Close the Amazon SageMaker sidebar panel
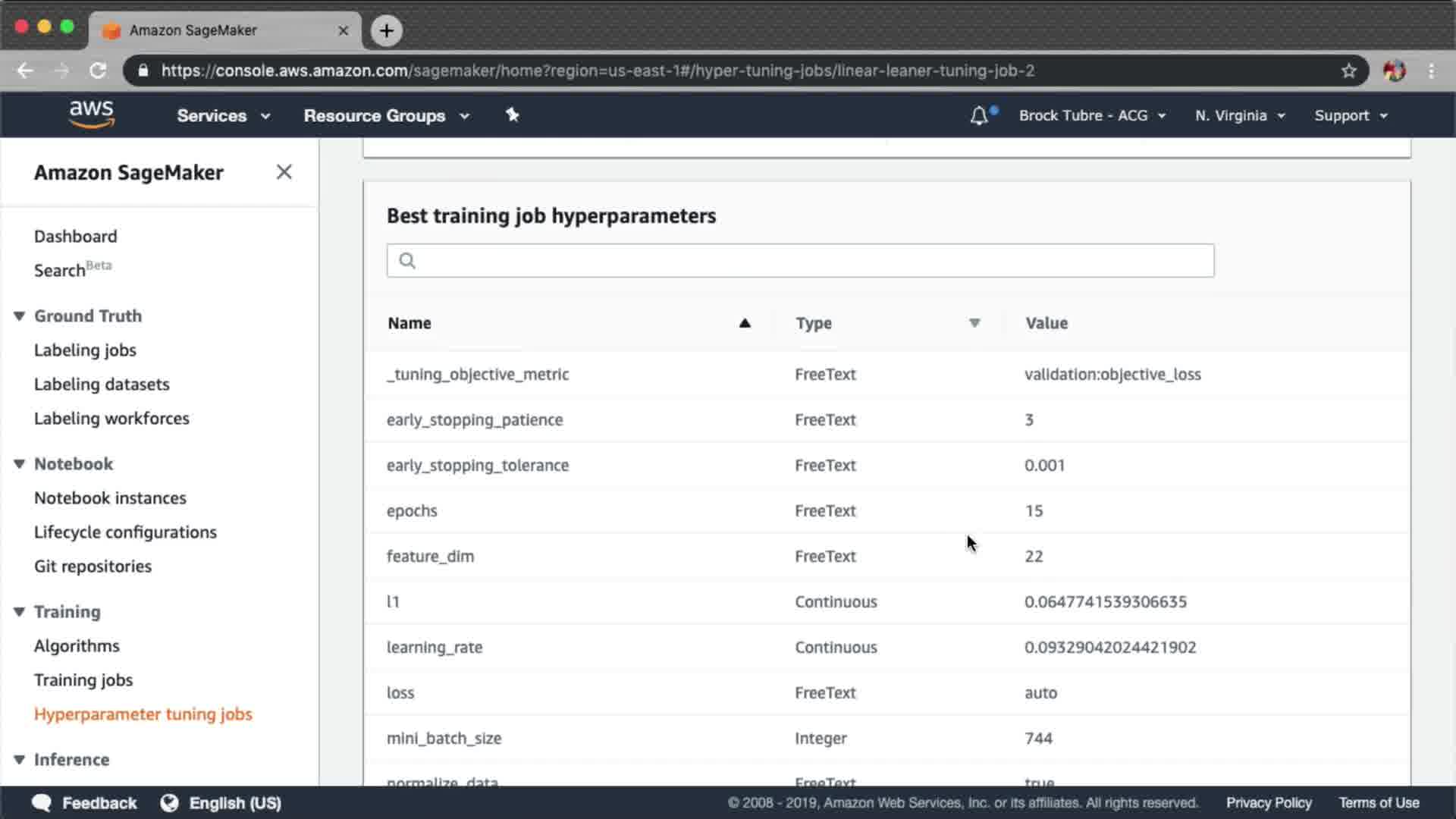This screenshot has height=819, width=1456. coord(284,172)
